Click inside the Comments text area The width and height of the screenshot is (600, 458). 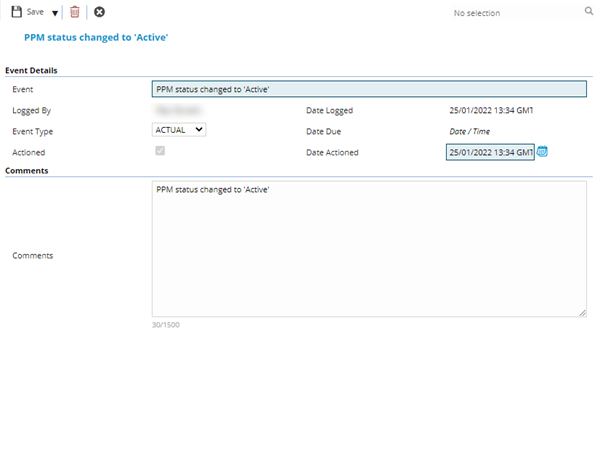point(368,248)
